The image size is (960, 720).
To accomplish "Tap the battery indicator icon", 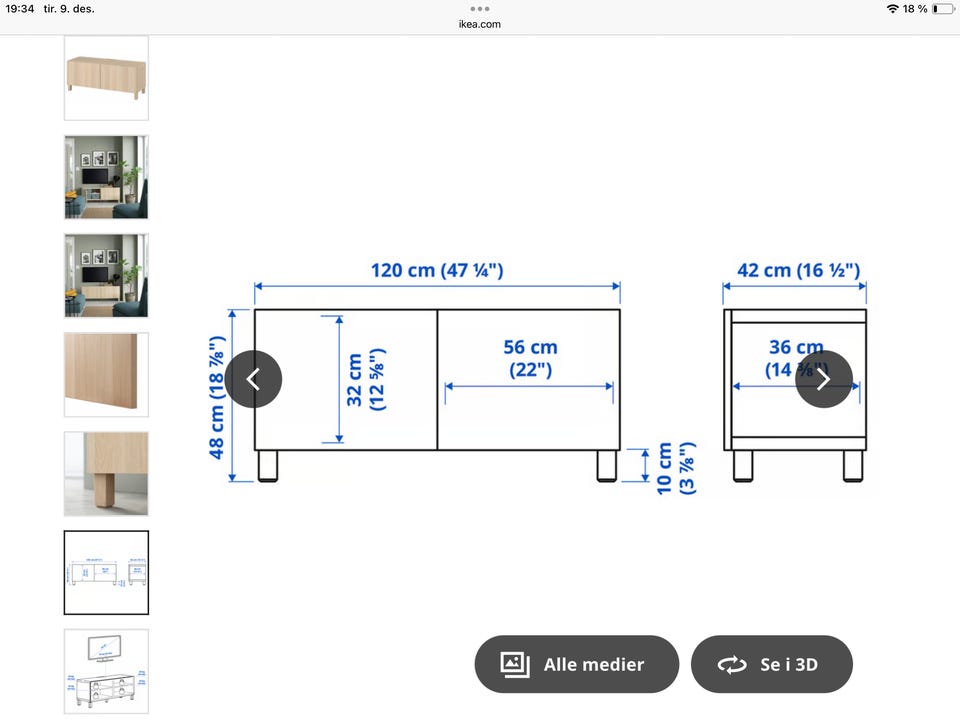I will click(x=943, y=9).
